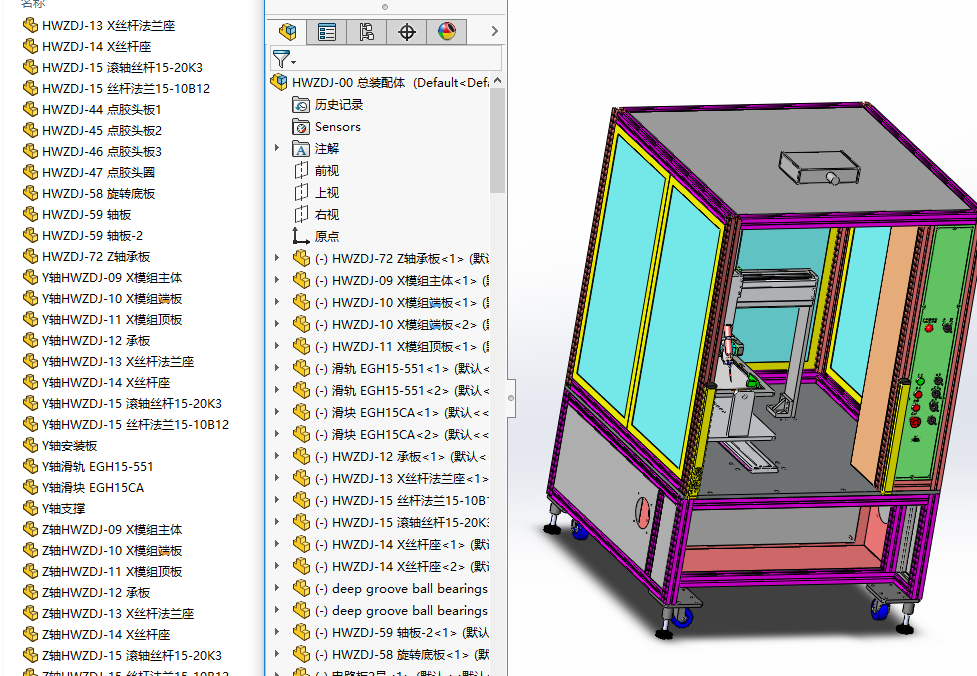Open the ConfigurationManager tab icon
Viewport: 977px width, 676px height.
pos(366,32)
